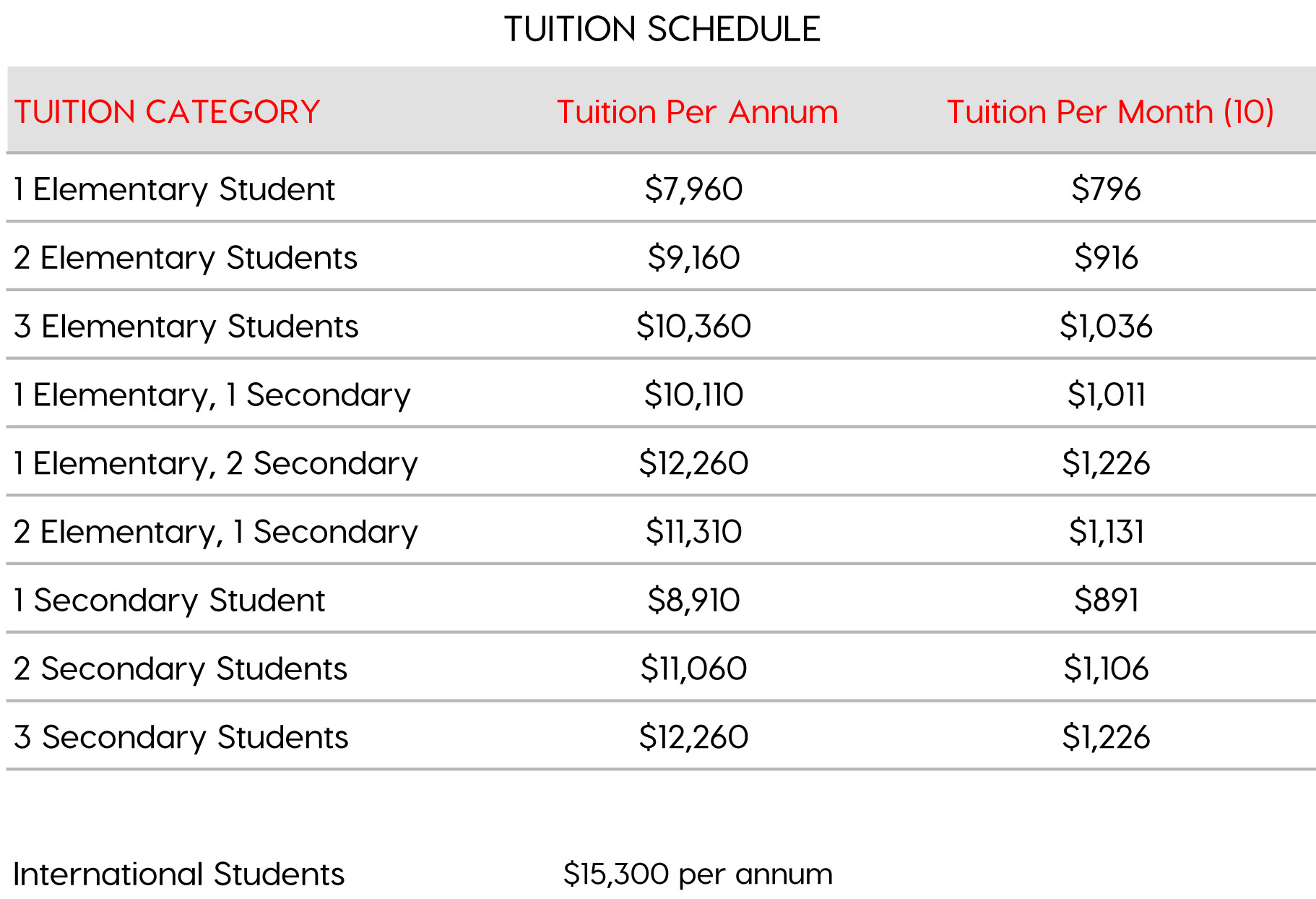This screenshot has width=1316, height=899.
Task: Select the TUITION CATEGORY column header
Action: click(167, 112)
